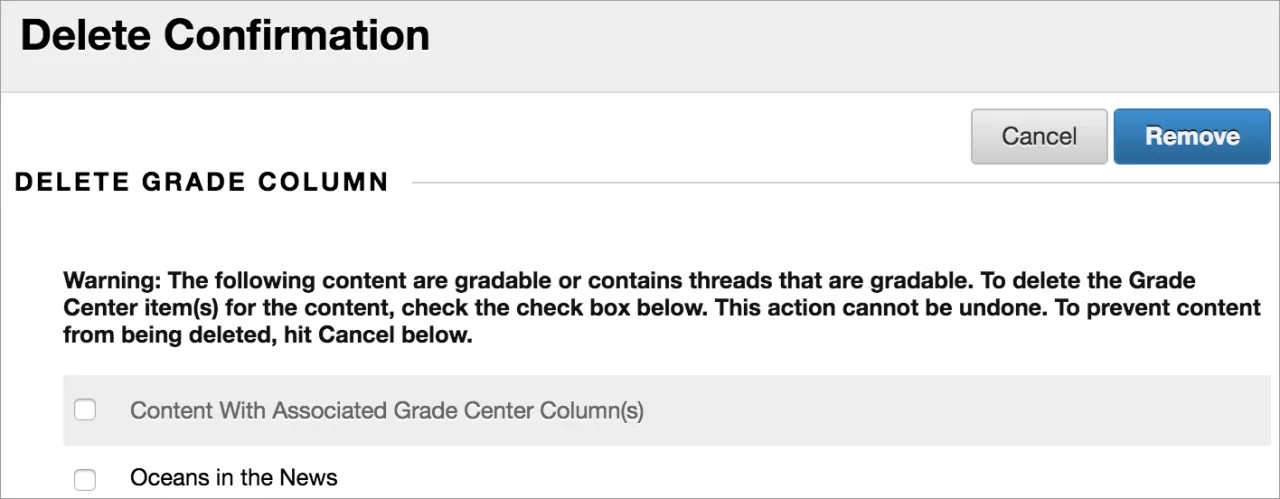Click the "Oceans in the News" label text
1280x499 pixels.
(x=233, y=478)
